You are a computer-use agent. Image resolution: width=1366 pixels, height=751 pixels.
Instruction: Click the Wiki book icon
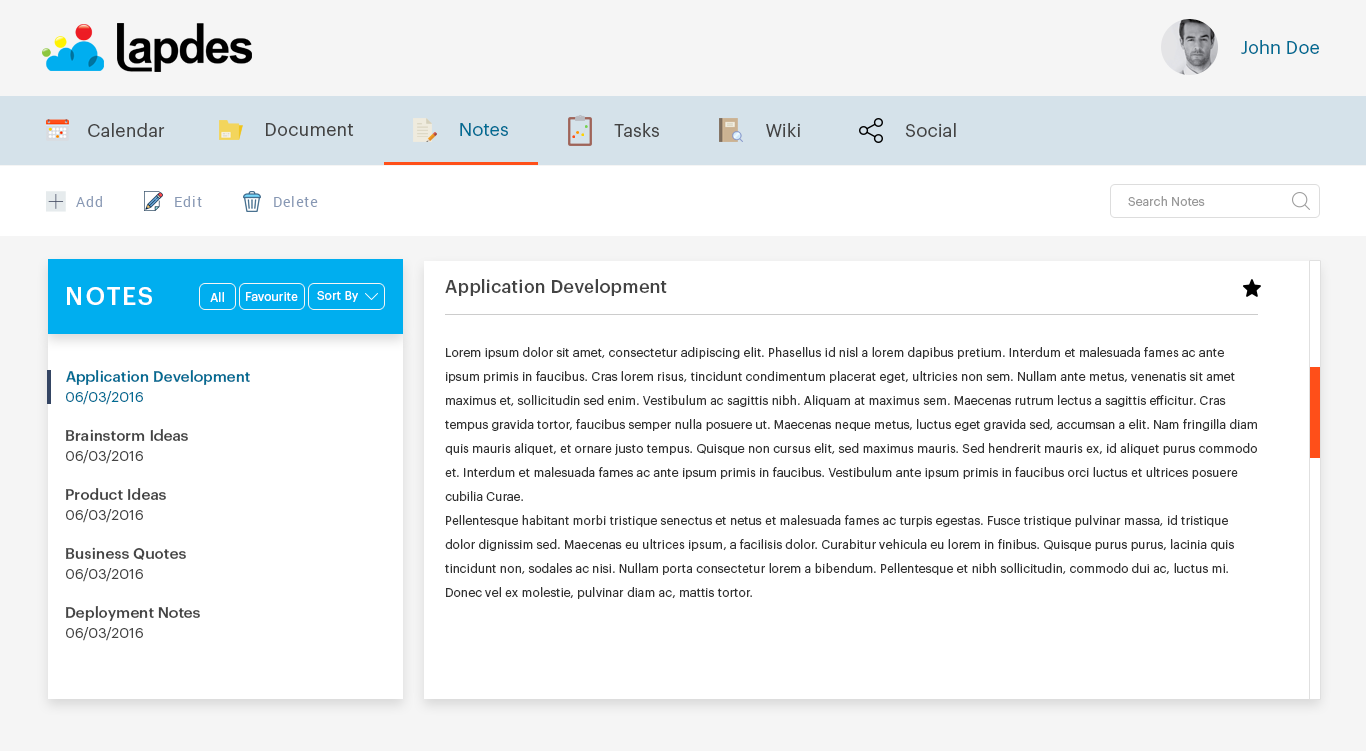tap(729, 129)
